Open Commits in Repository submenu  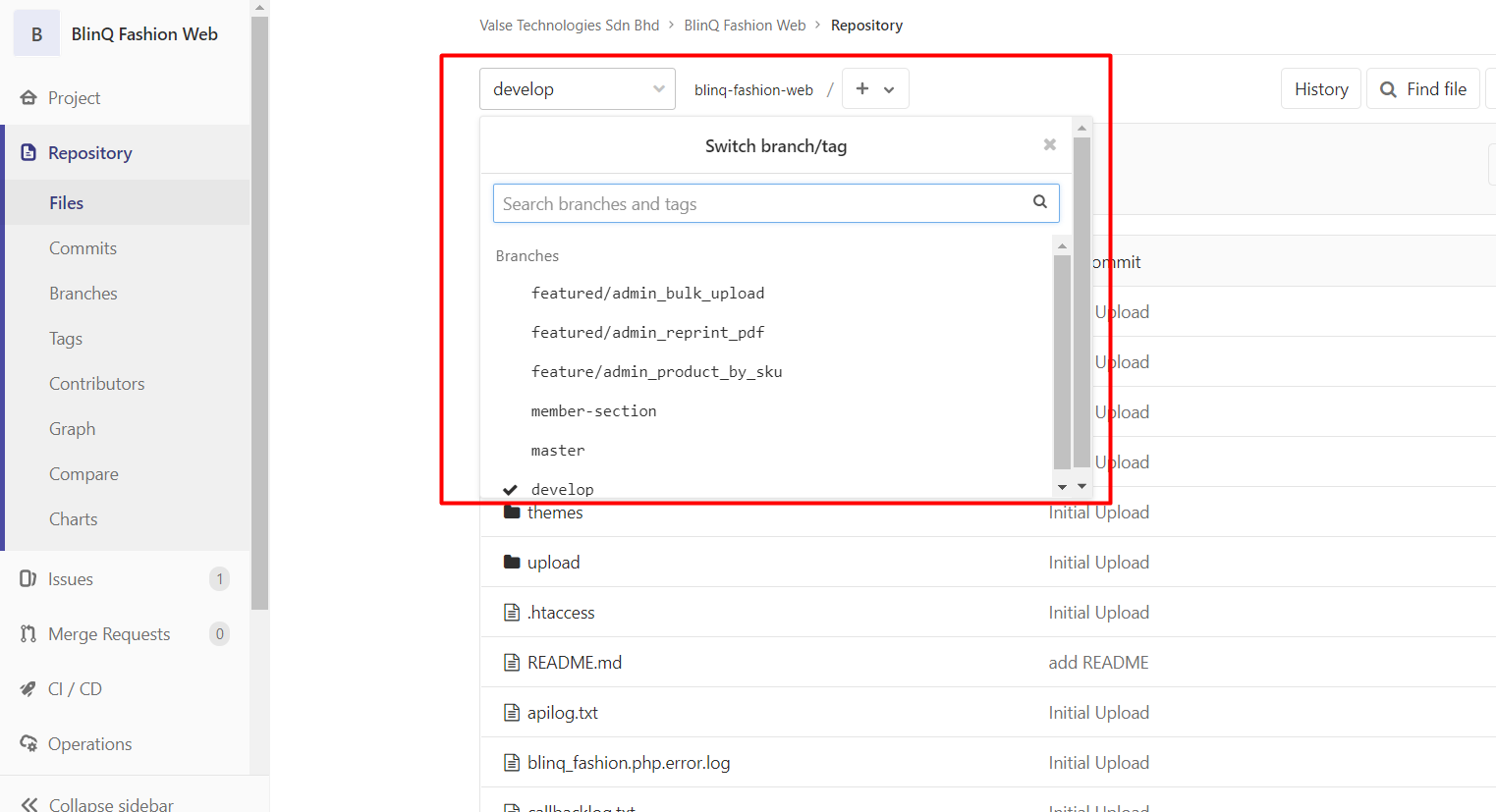point(83,248)
